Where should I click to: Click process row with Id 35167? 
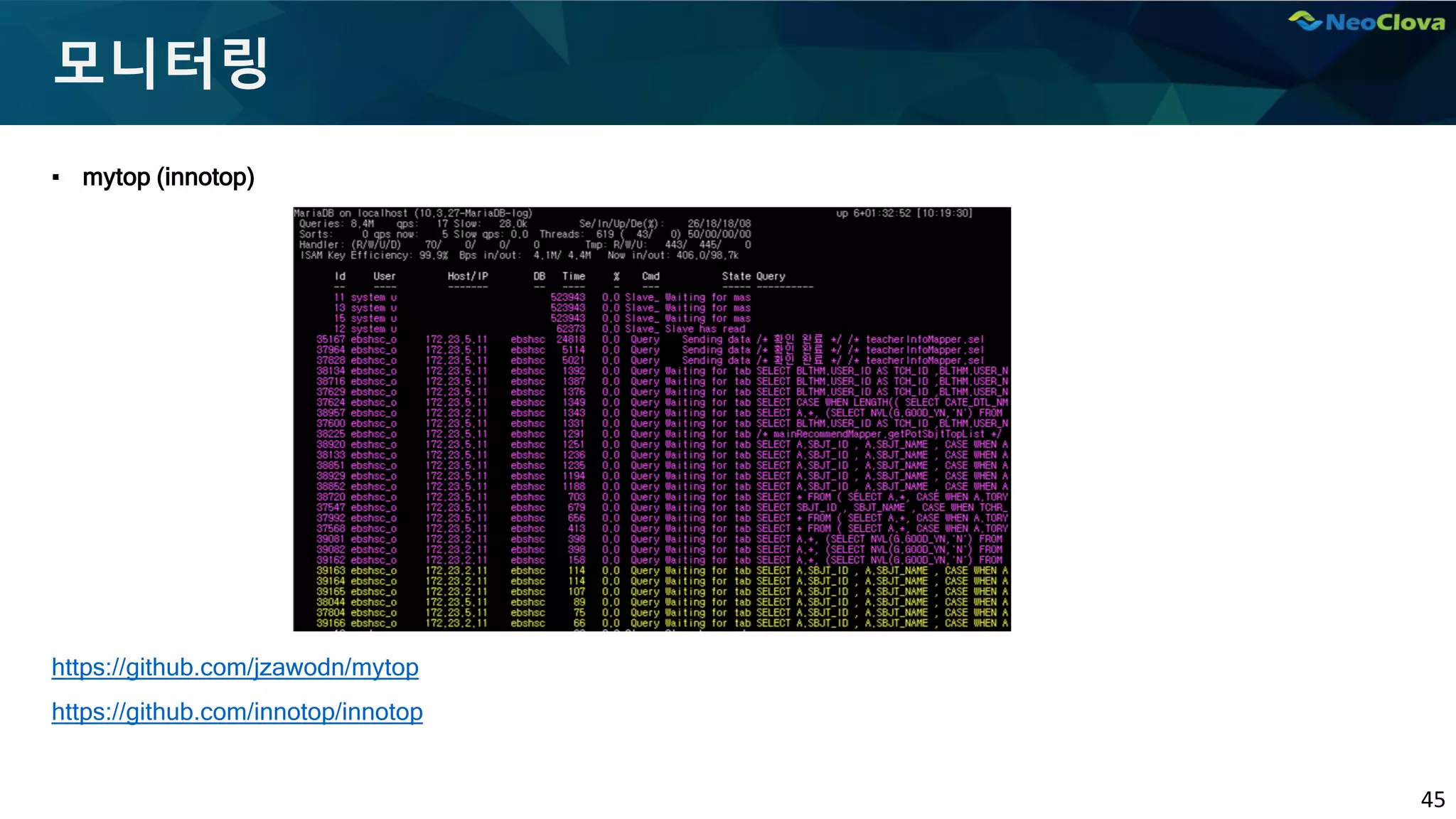pos(330,339)
